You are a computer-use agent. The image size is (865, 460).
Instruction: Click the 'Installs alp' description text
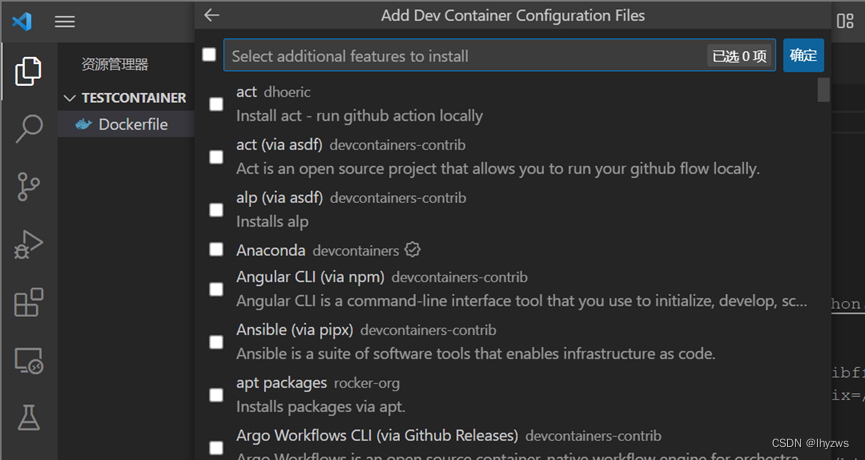[273, 222]
